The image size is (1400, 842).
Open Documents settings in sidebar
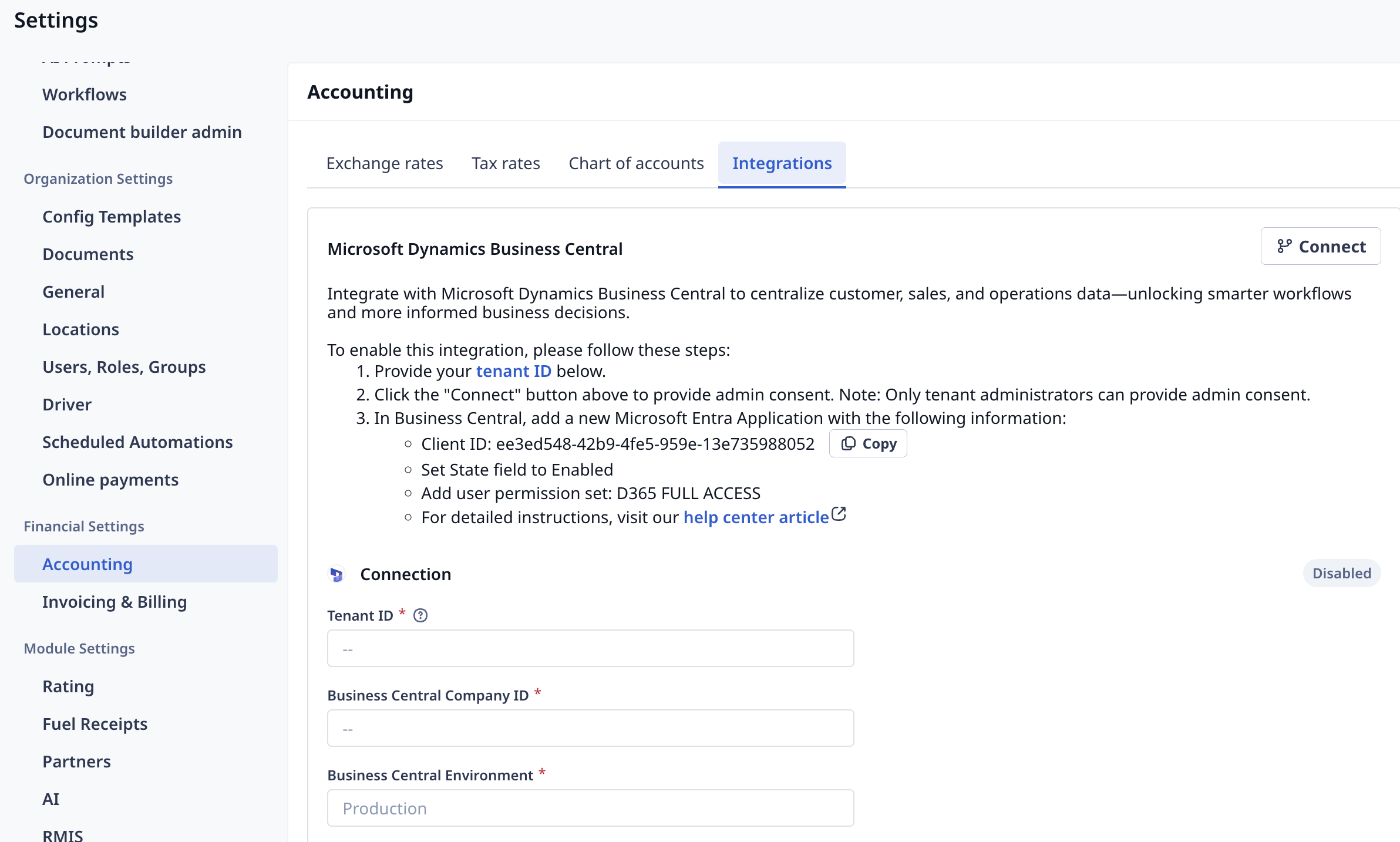(88, 254)
